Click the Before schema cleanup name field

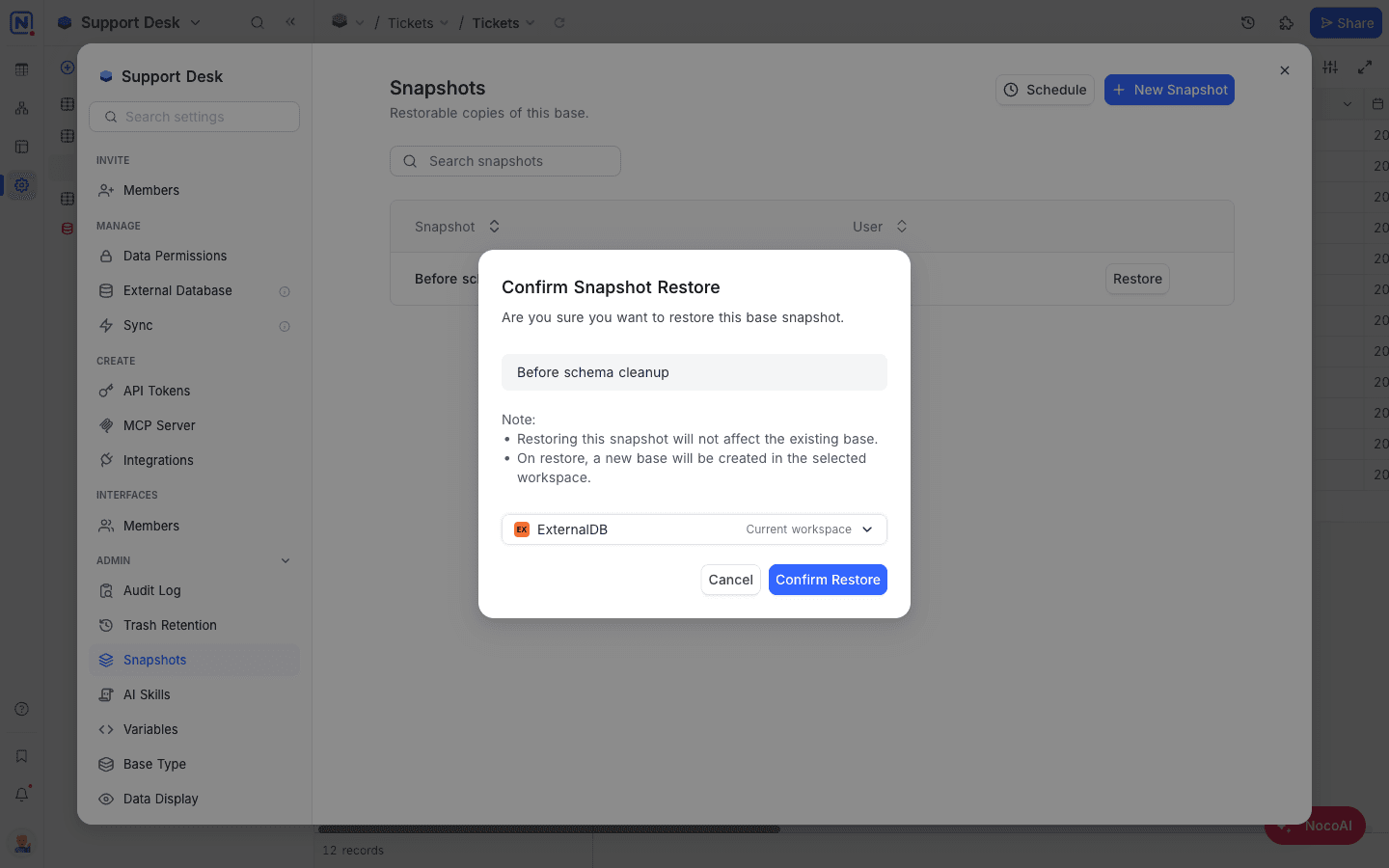coord(694,372)
